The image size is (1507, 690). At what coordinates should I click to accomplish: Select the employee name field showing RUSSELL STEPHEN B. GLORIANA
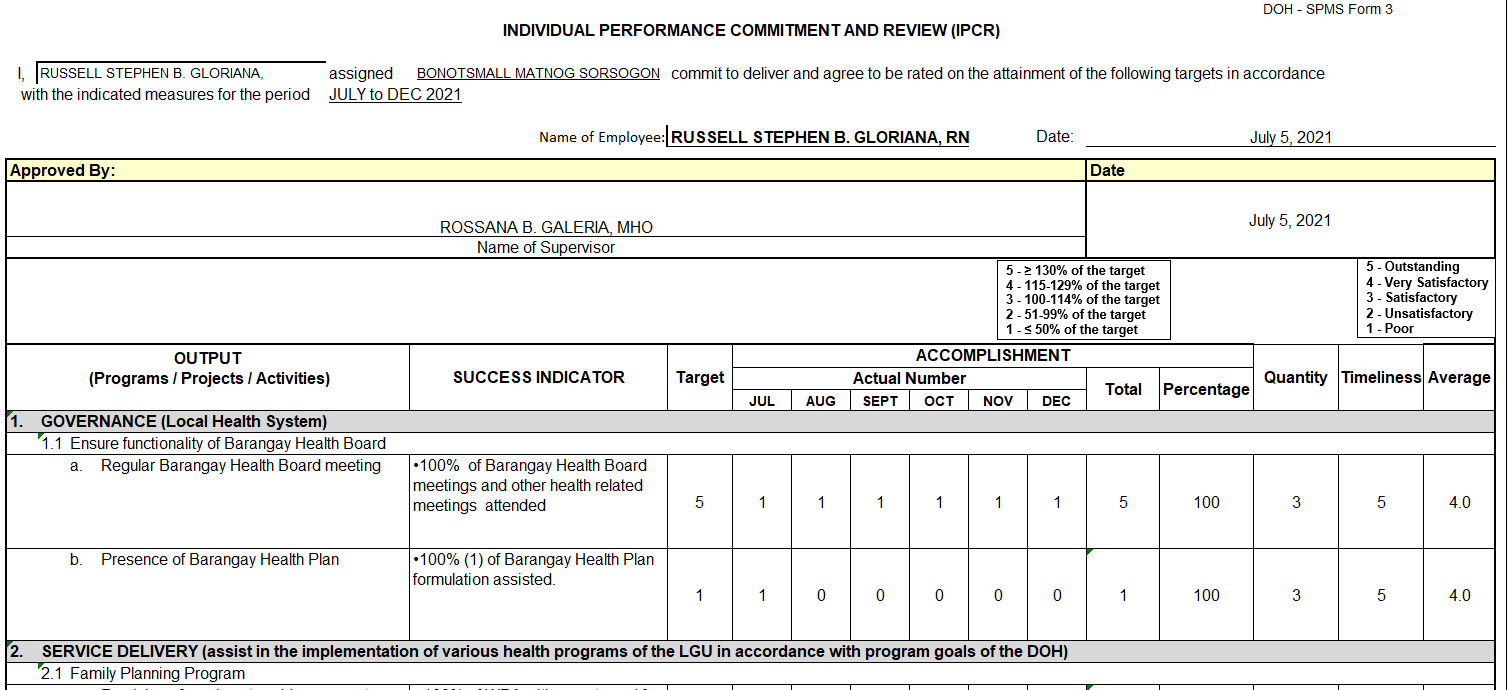817,136
